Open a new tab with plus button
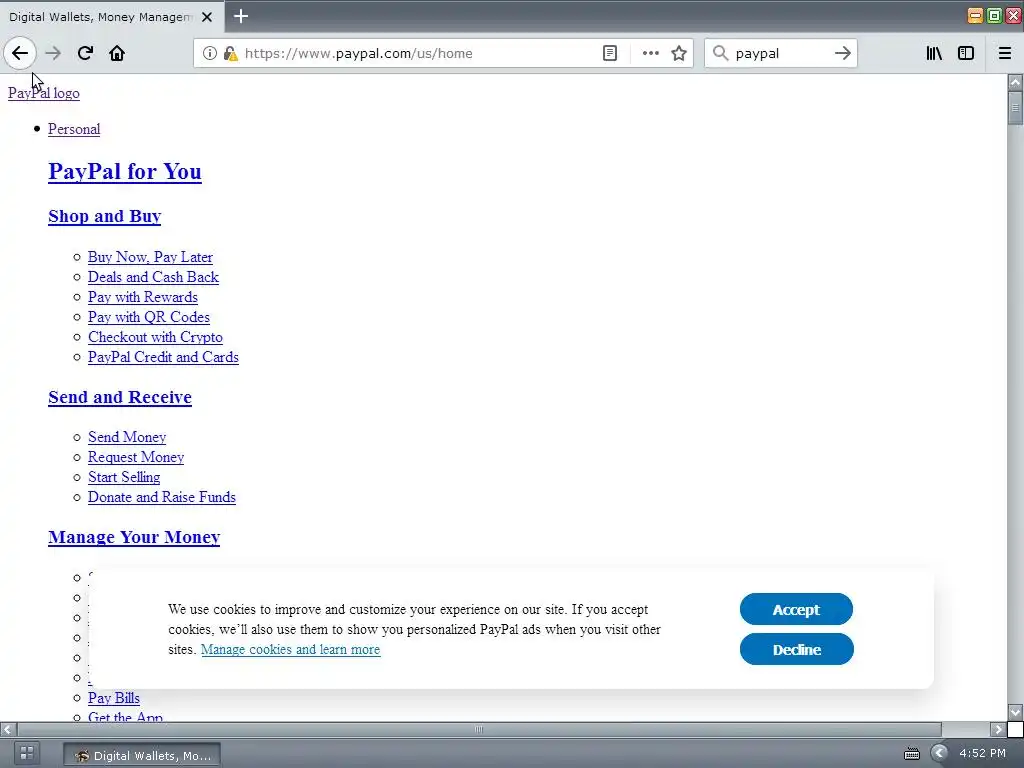This screenshot has width=1024, height=768. click(241, 16)
